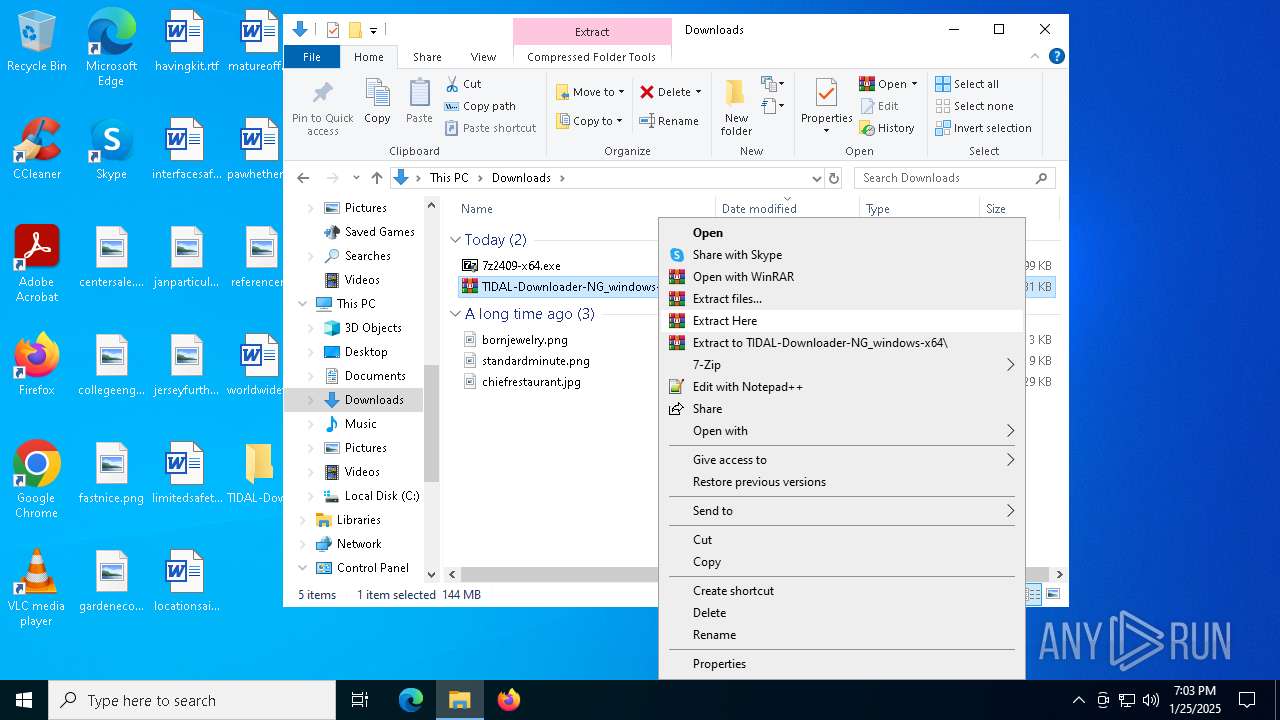The image size is (1280, 720).
Task: Click the Search Downloads field
Action: click(955, 178)
